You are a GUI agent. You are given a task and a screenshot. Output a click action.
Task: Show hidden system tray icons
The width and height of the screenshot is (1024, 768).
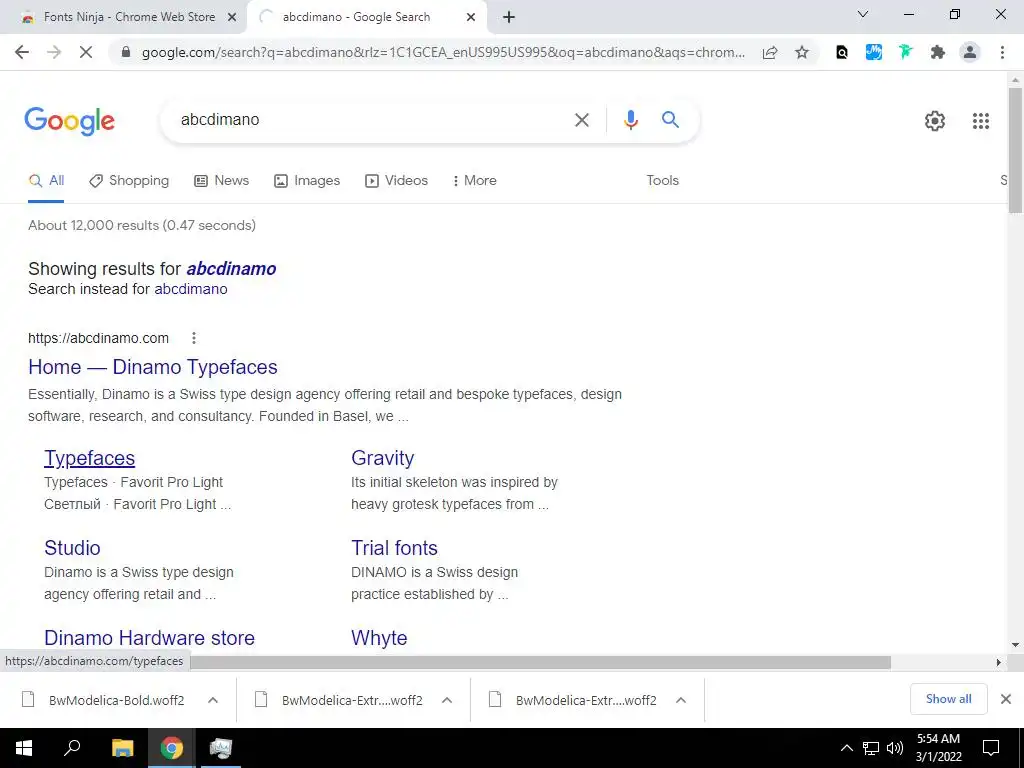846,748
